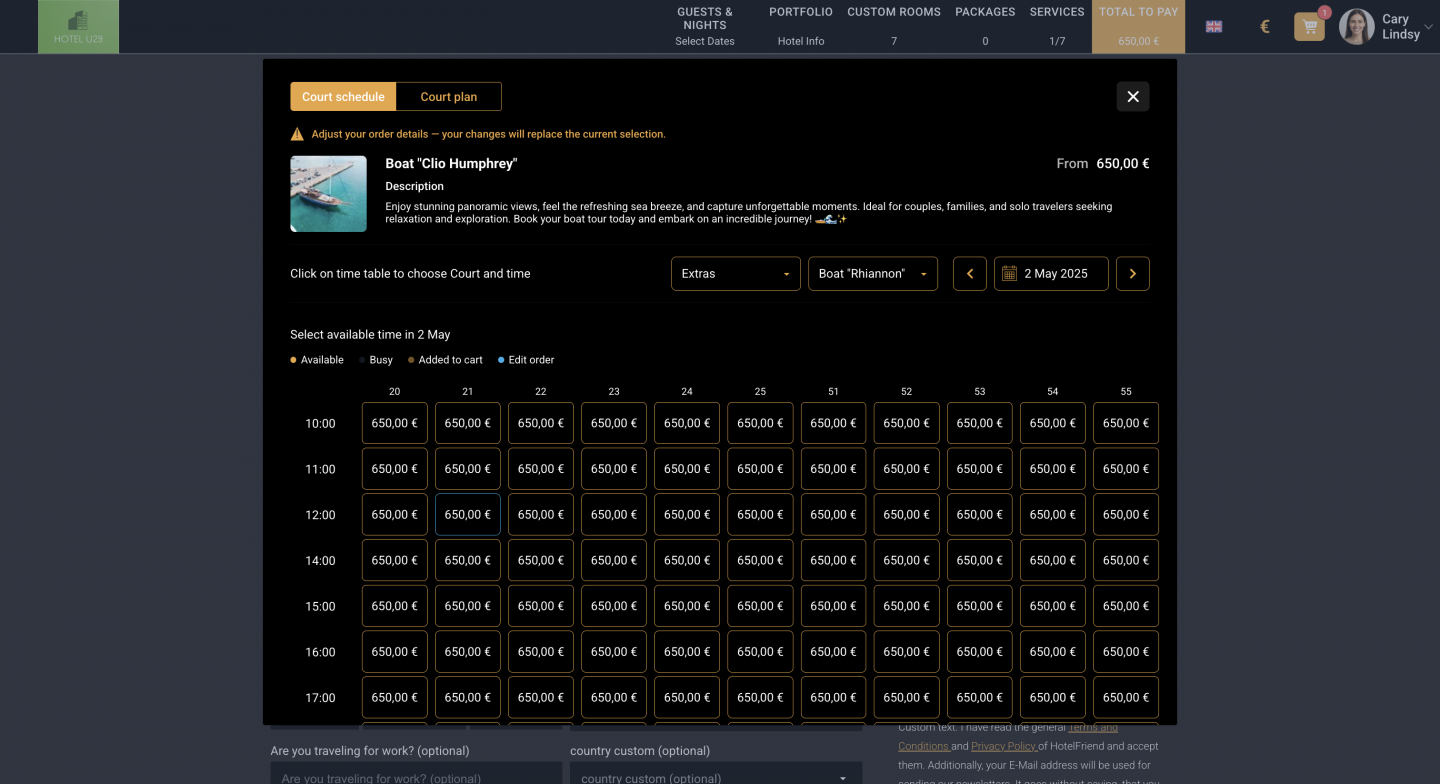Screen dimensions: 1440x784
Task: Change language via the UK flag icon
Action: click(1214, 27)
